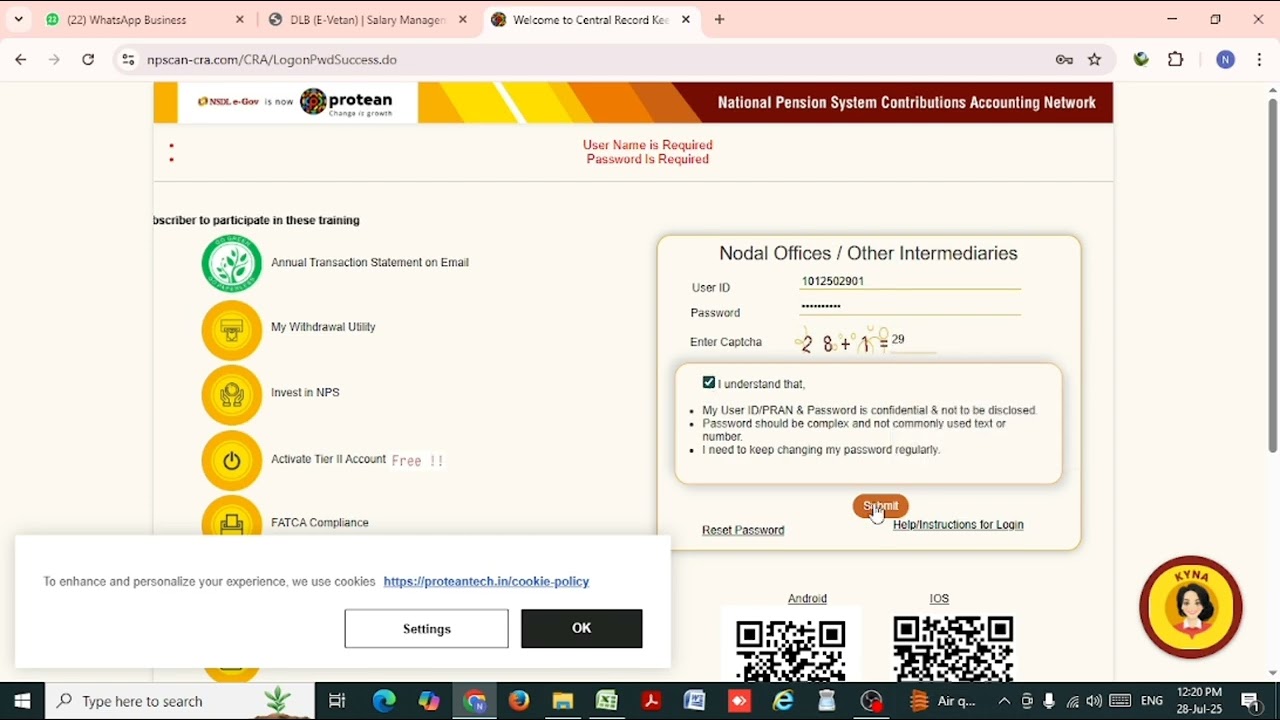Open saved password manager key icon
The width and height of the screenshot is (1280, 720).
(1064, 60)
